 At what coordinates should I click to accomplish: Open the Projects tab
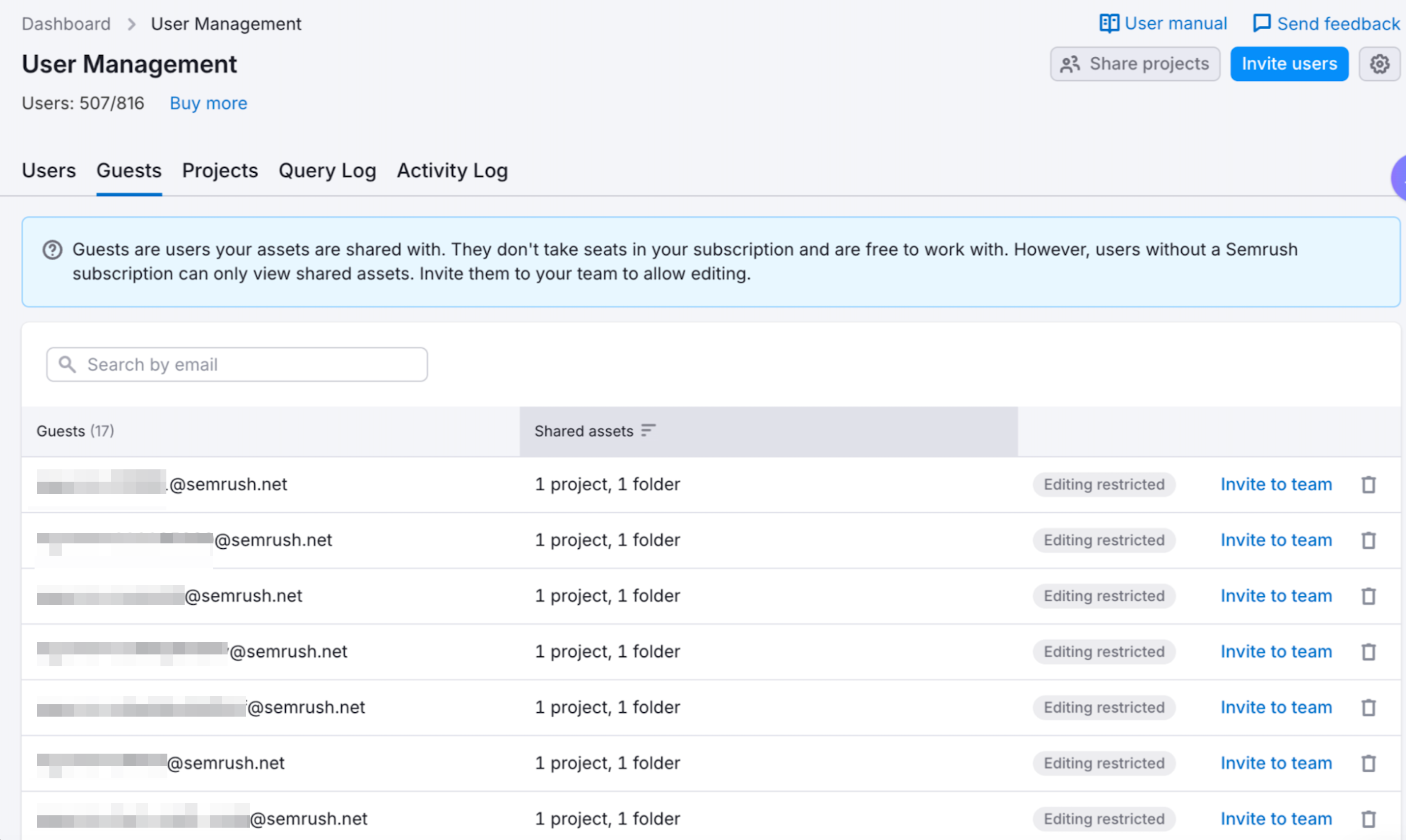(x=220, y=170)
